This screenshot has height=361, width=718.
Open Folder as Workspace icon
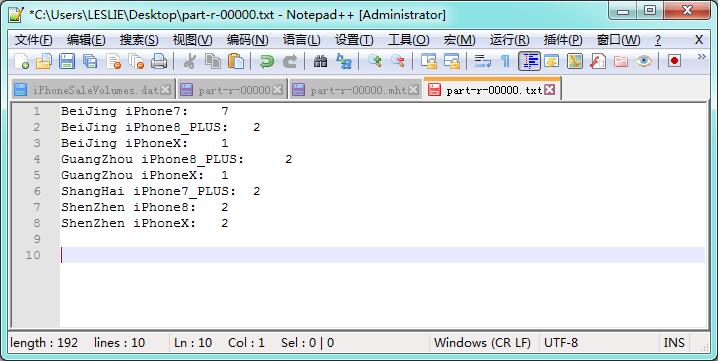[620, 61]
